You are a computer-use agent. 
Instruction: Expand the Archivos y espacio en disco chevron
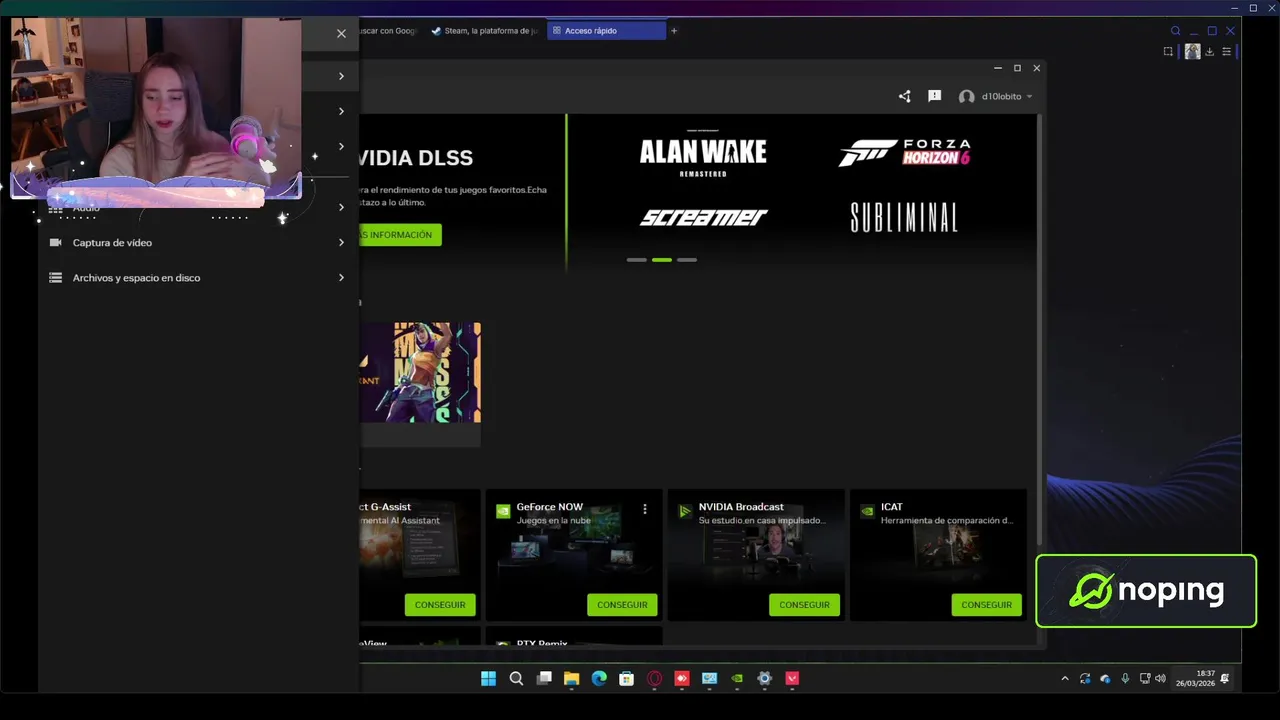coord(341,278)
